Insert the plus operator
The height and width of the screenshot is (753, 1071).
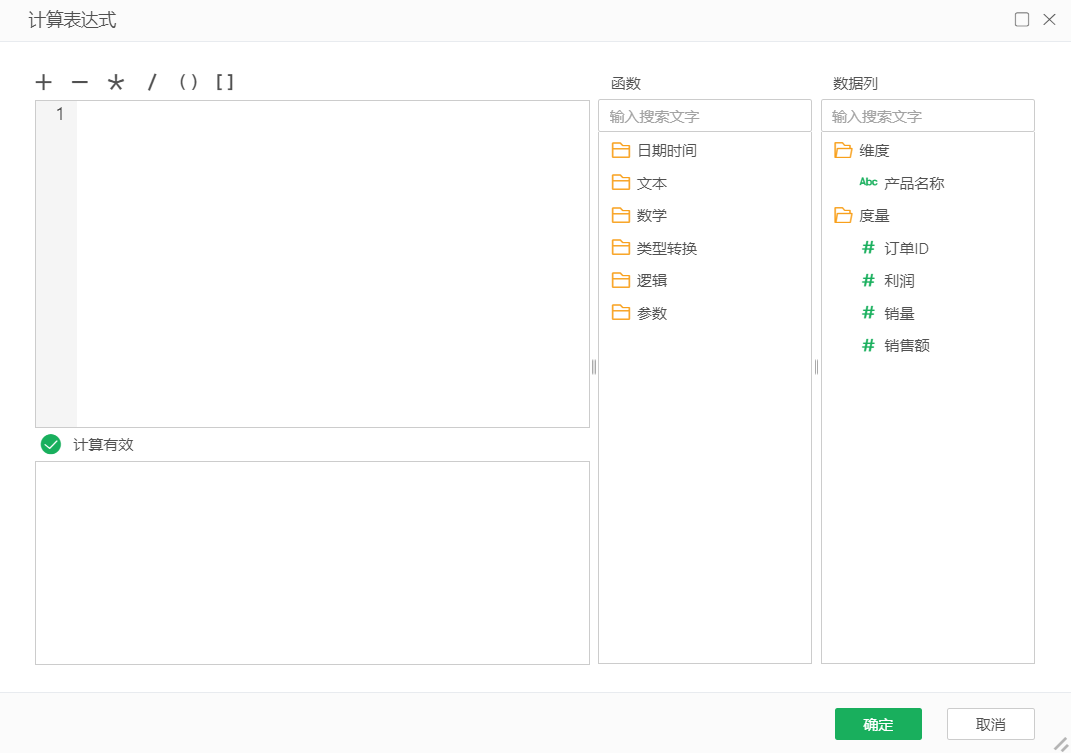point(44,83)
